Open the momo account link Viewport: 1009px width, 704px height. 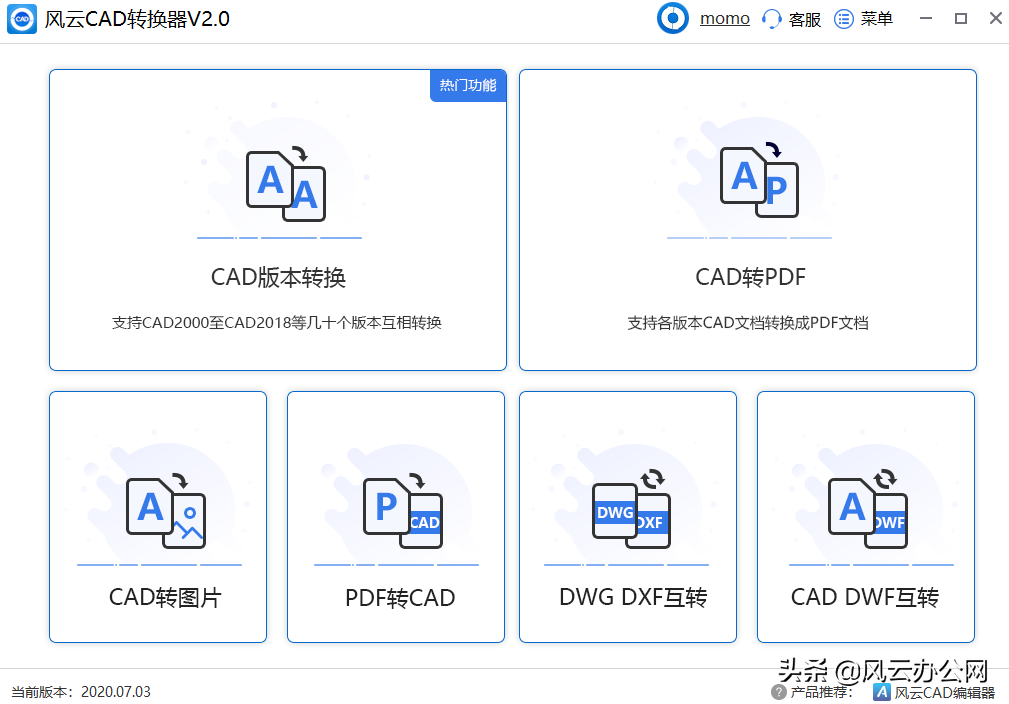pos(725,19)
